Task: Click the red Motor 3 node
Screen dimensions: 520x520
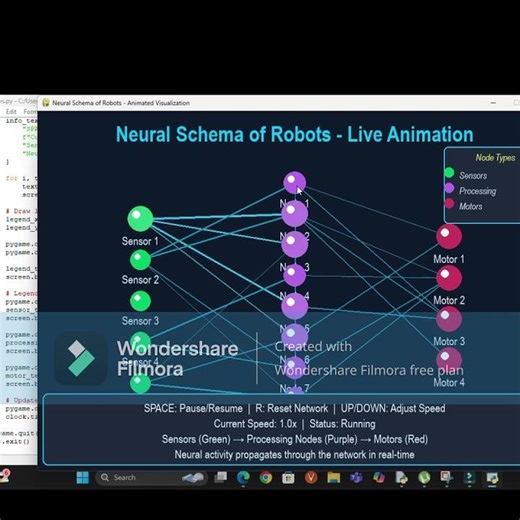Action: (449, 319)
